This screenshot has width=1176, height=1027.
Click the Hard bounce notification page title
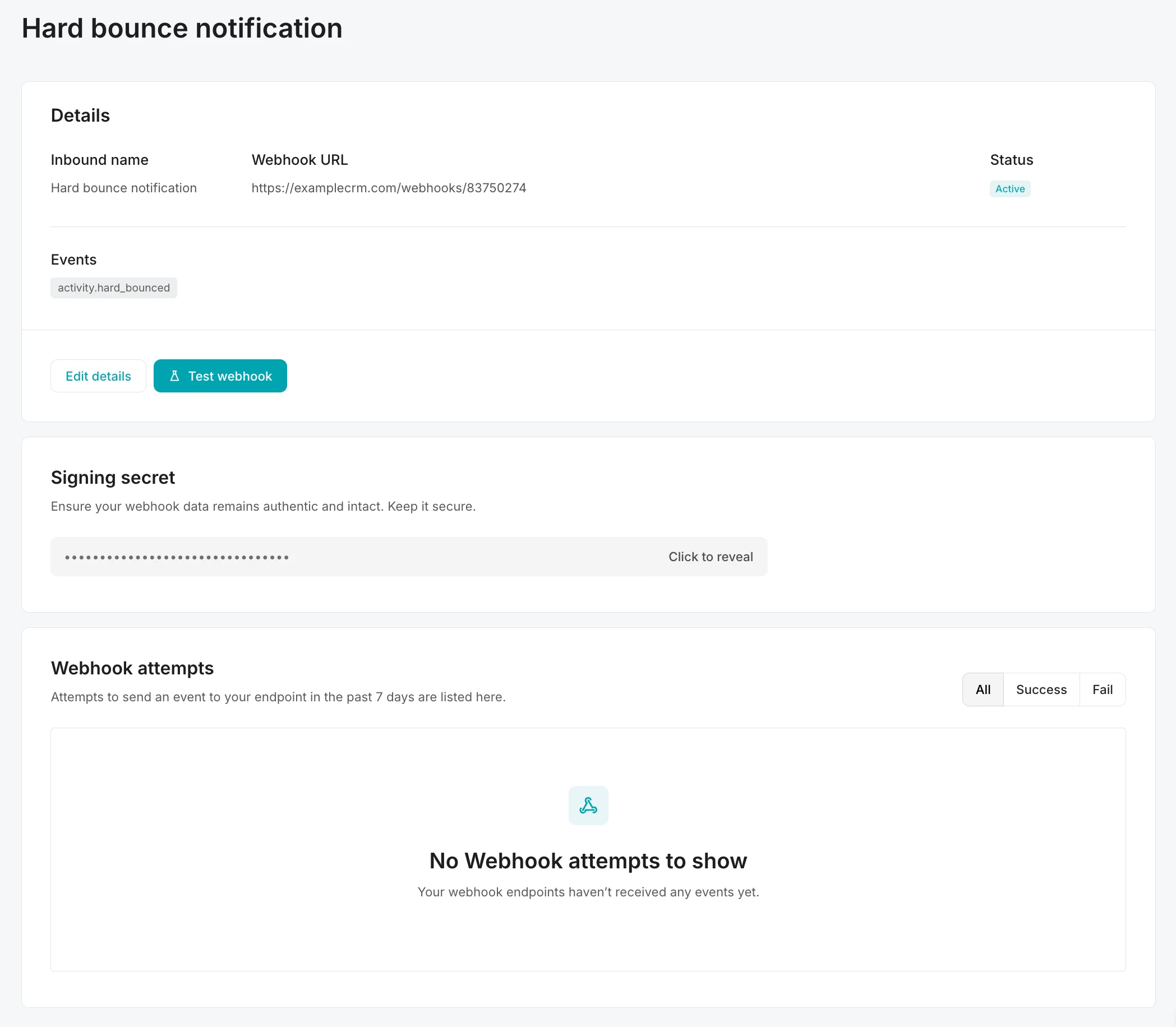tap(182, 28)
